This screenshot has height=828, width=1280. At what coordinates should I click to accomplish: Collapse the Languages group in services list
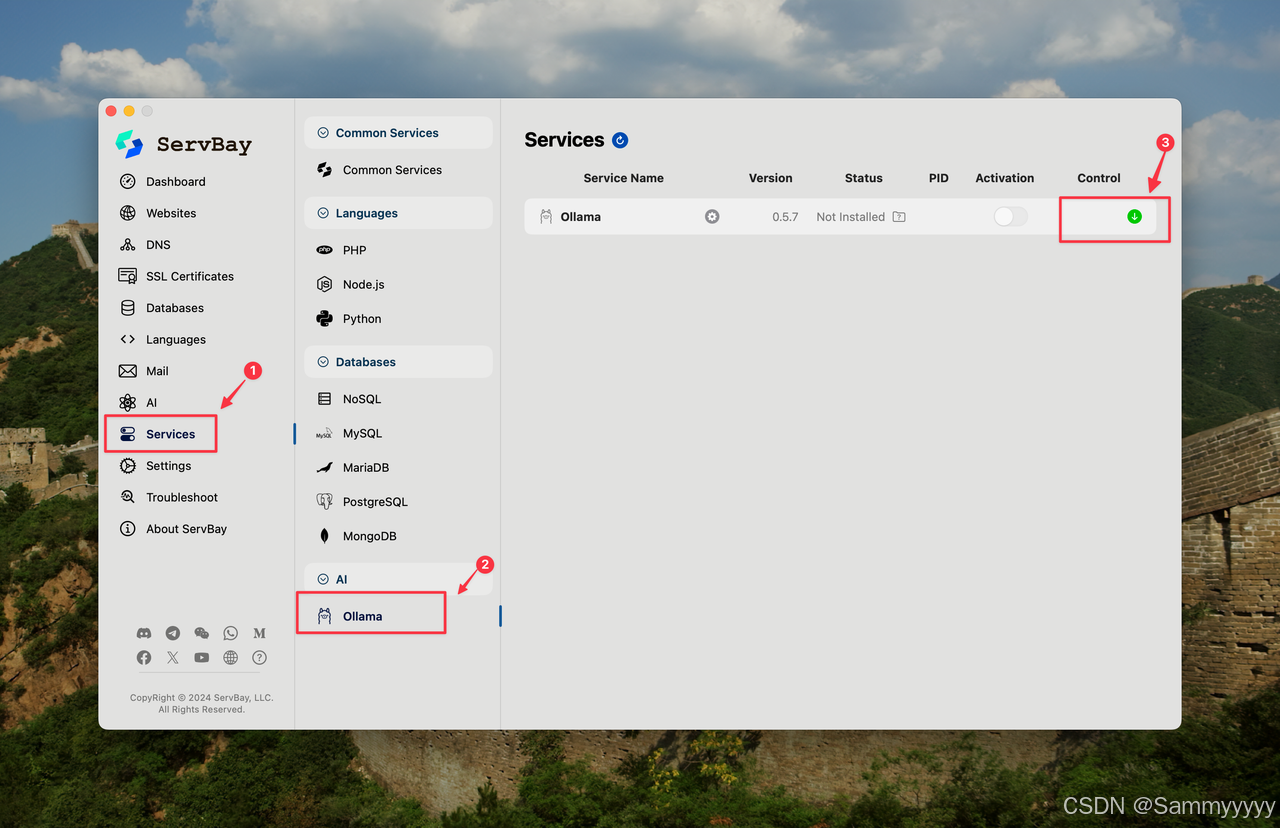point(398,213)
